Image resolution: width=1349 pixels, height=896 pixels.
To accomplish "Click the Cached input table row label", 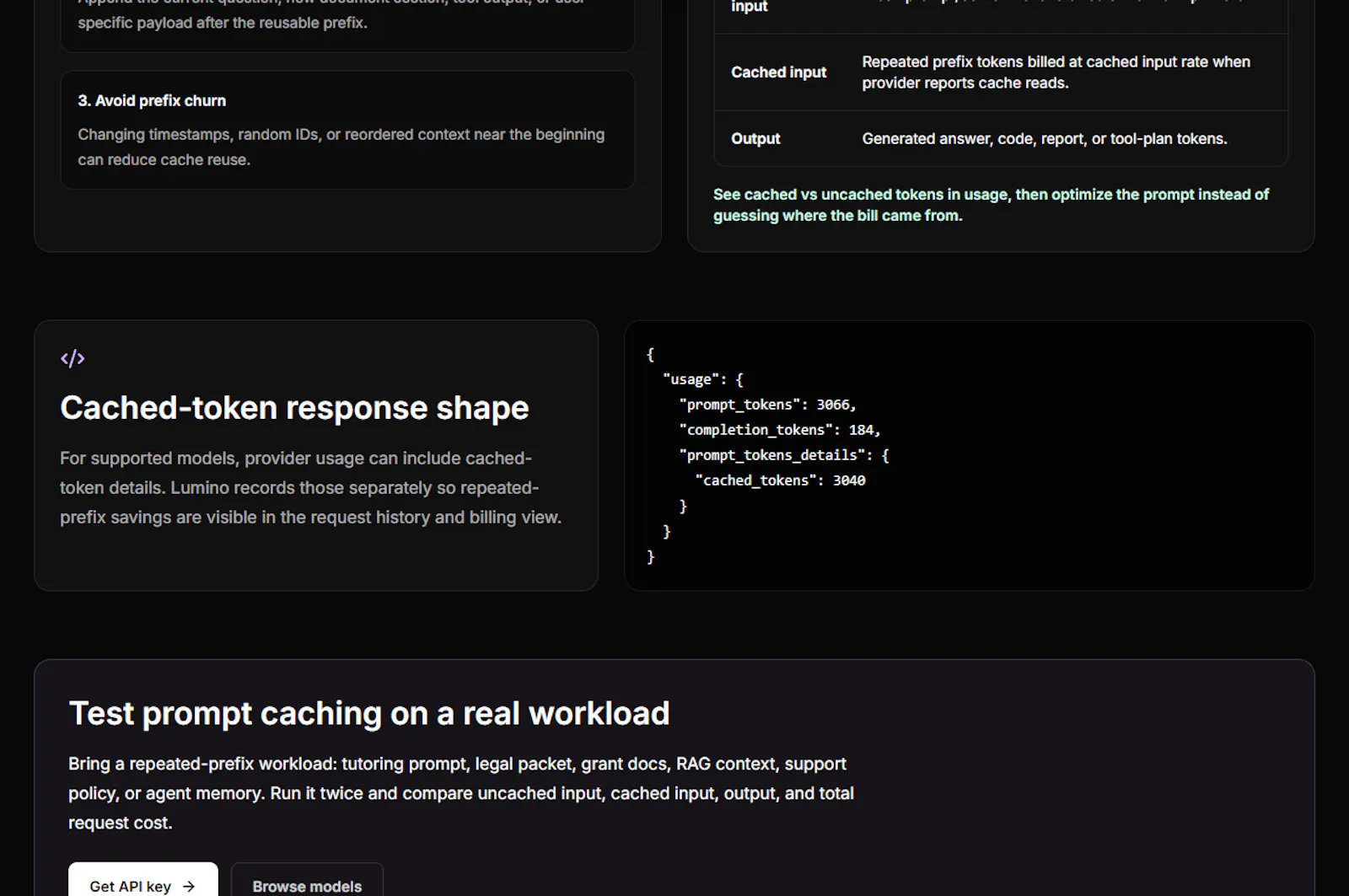I will coord(778,72).
